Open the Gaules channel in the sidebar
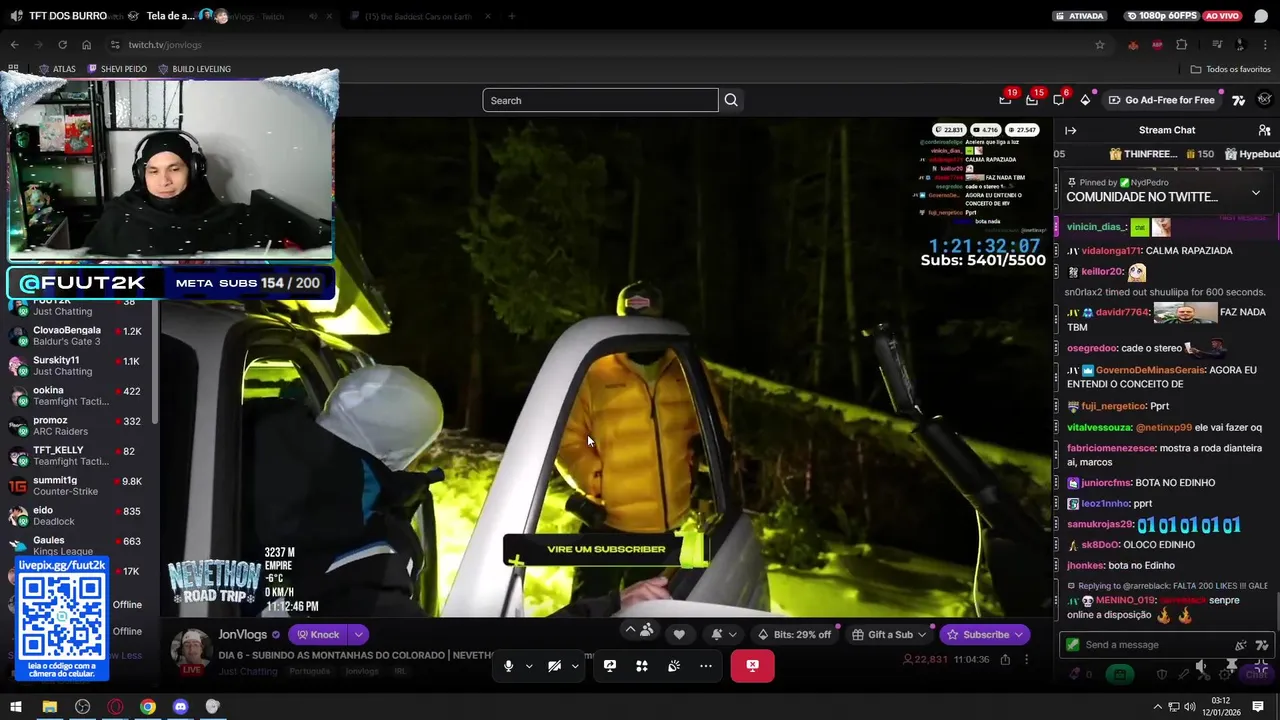Viewport: 1280px width, 720px height. (x=80, y=545)
